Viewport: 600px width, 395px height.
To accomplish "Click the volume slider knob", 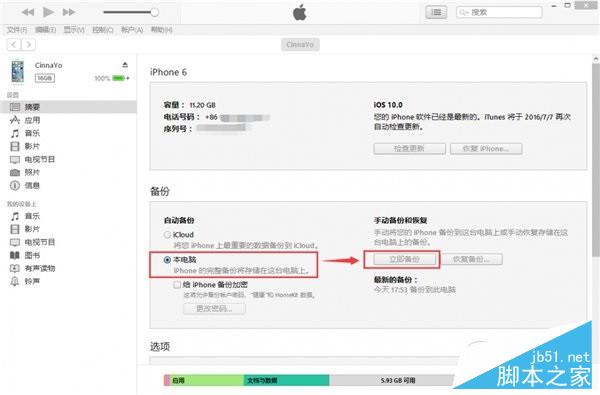I will pyautogui.click(x=154, y=12).
